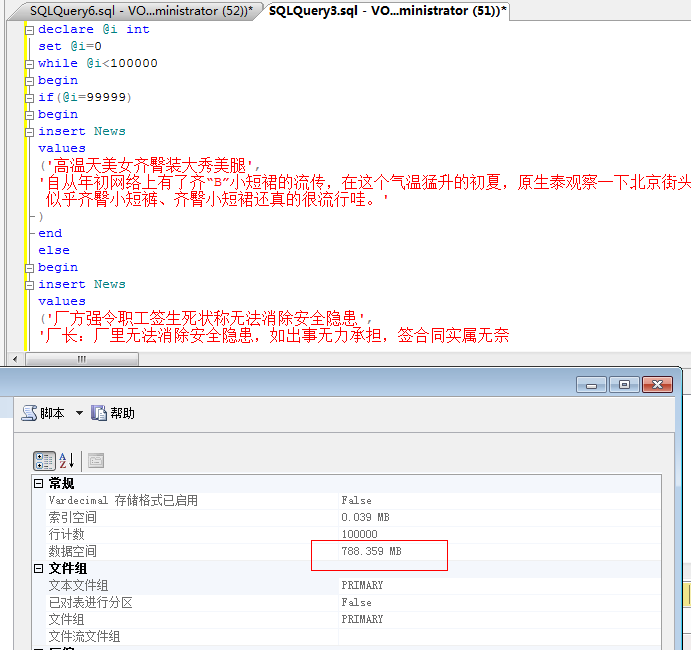Close the properties dialog window
This screenshot has height=650, width=691.
(x=657, y=385)
